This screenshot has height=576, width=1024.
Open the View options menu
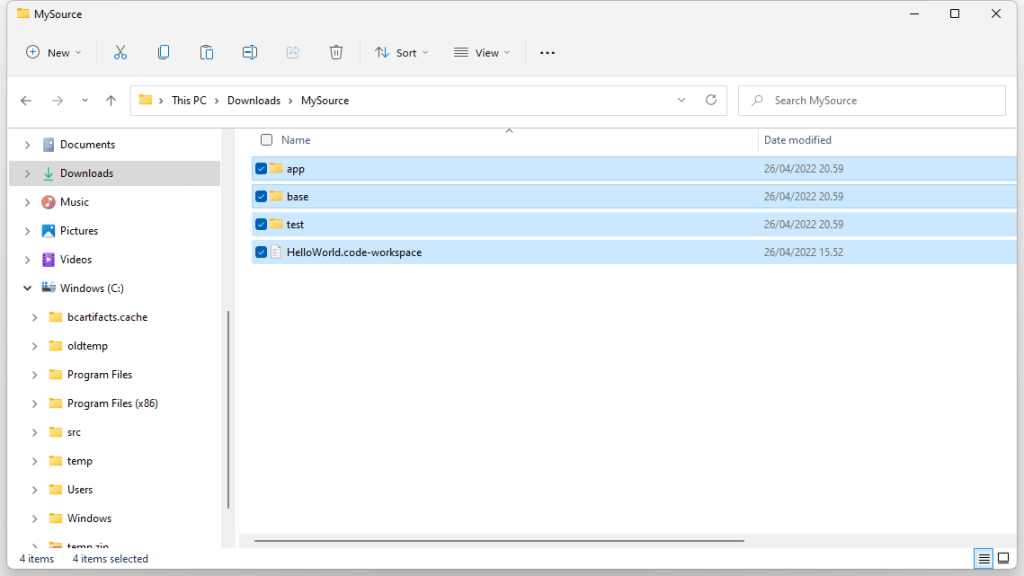481,53
